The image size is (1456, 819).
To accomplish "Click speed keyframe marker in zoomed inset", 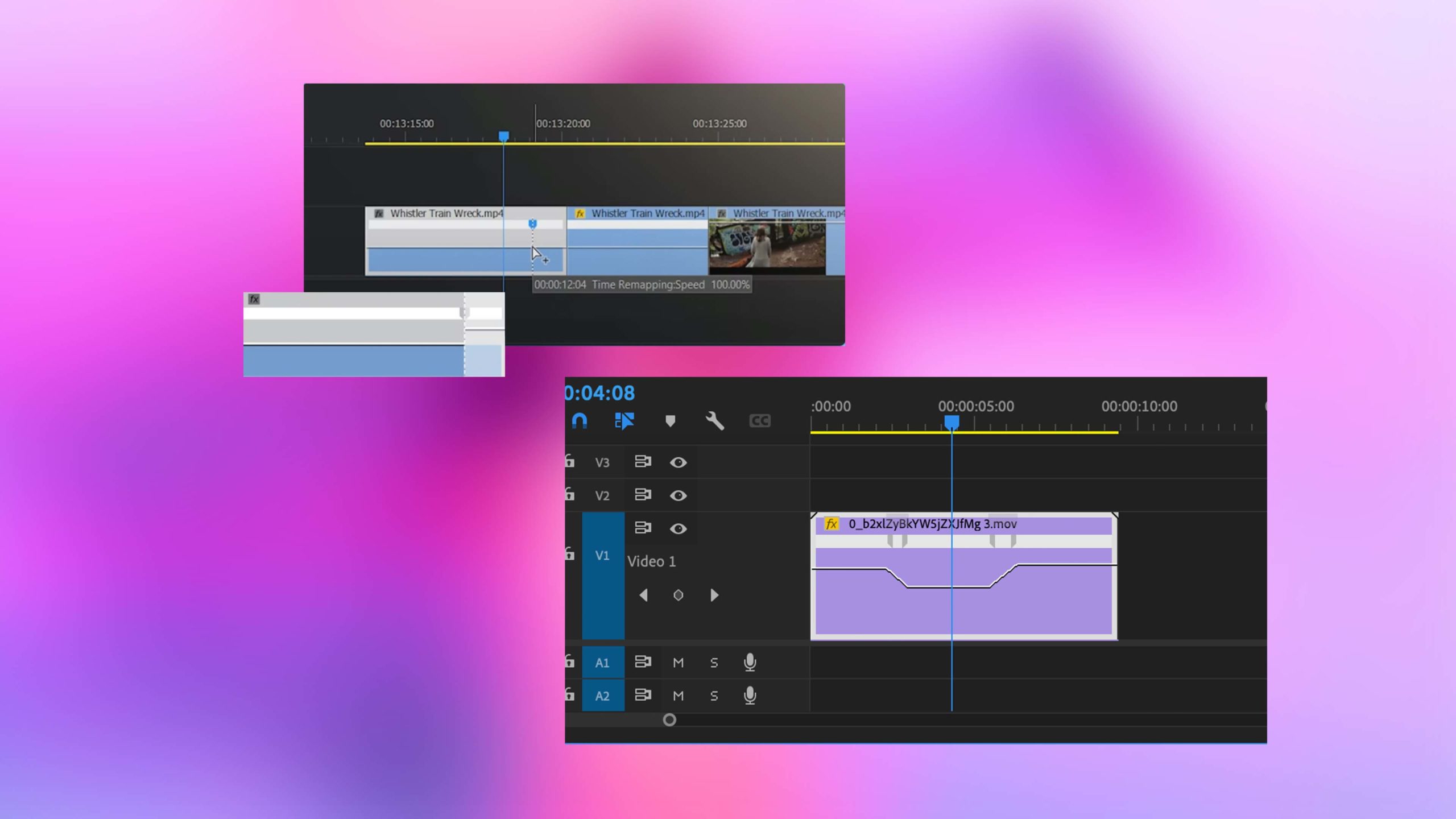I will [x=464, y=313].
